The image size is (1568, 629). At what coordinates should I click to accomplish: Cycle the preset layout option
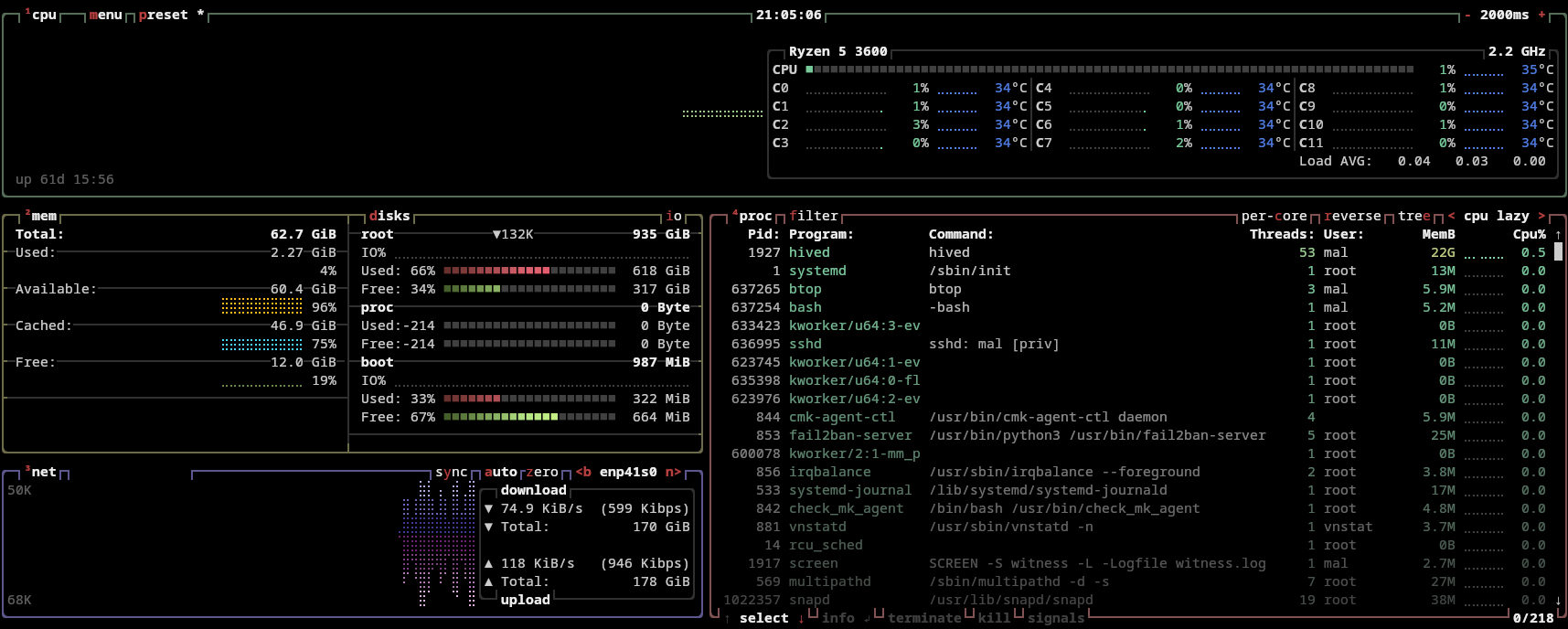point(163,16)
